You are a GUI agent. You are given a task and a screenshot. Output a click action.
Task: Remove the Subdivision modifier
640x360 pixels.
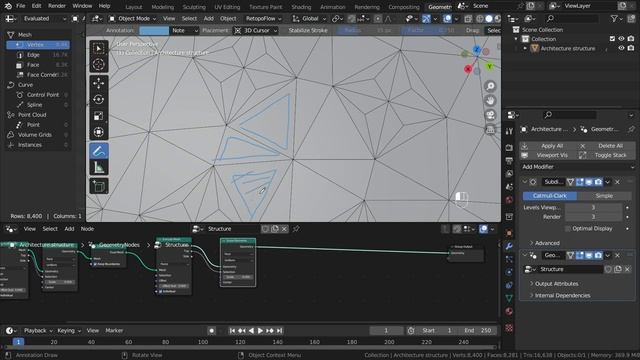click(x=617, y=182)
